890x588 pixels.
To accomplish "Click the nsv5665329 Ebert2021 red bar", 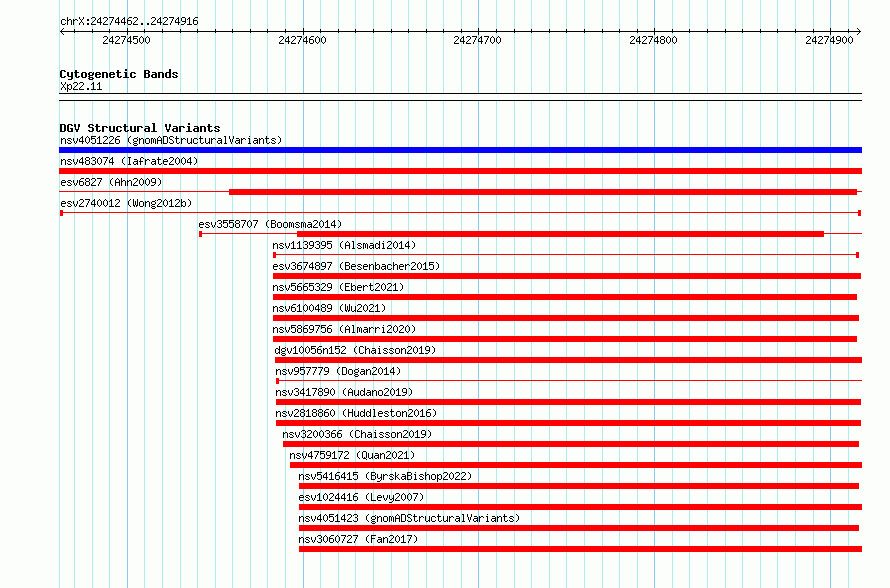I will (565, 297).
